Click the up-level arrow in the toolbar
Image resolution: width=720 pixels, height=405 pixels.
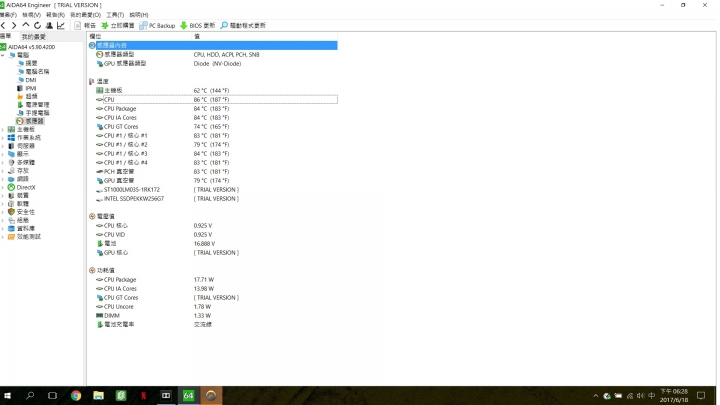[x=26, y=25]
